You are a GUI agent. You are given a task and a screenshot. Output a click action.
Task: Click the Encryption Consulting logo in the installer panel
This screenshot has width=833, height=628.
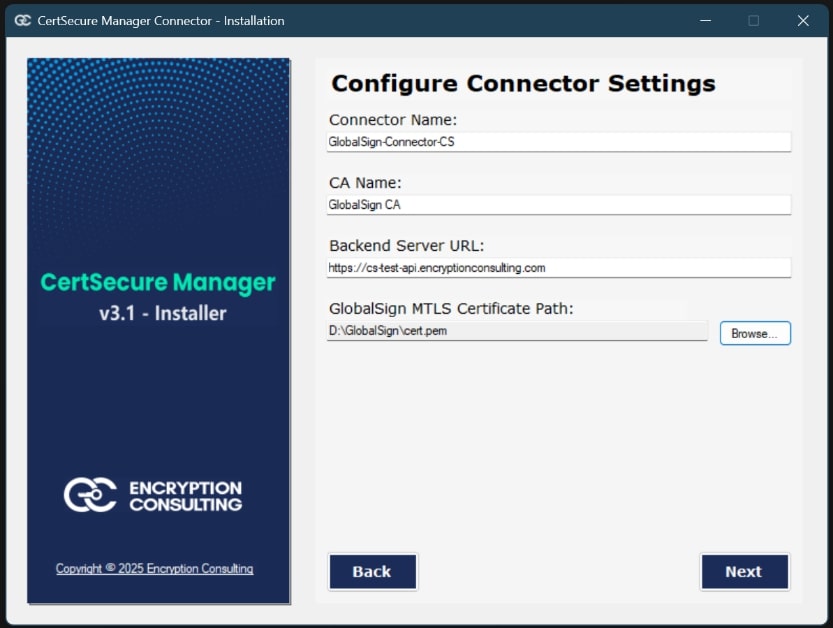(x=153, y=495)
